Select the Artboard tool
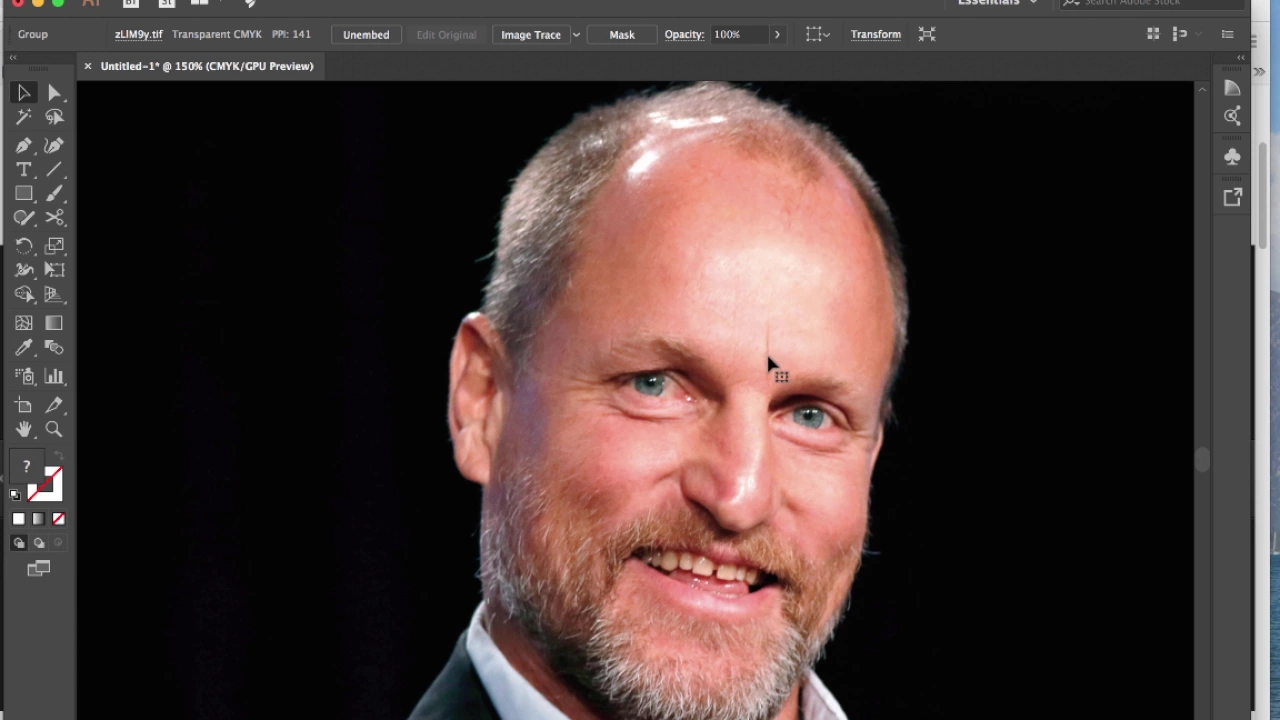Screen dimensions: 1280x720 pyautogui.click(x=24, y=405)
